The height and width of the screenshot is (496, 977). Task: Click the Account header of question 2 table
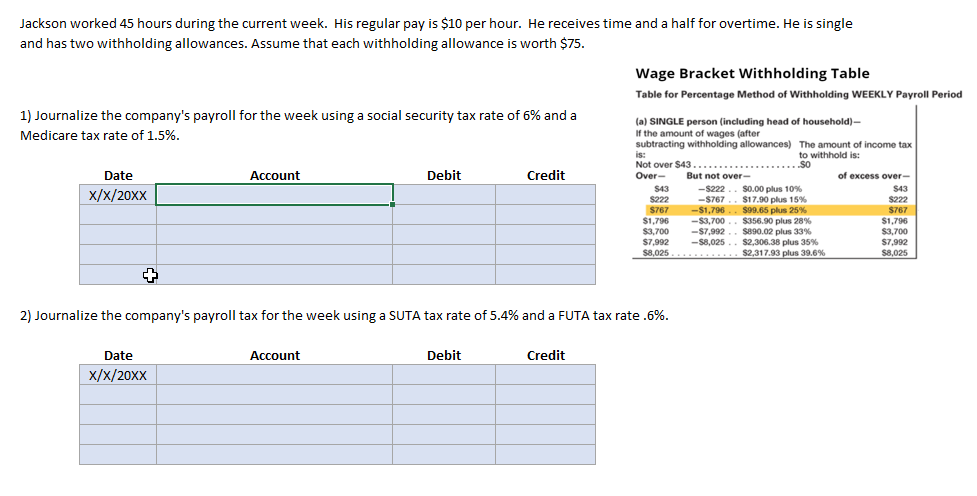(x=275, y=356)
